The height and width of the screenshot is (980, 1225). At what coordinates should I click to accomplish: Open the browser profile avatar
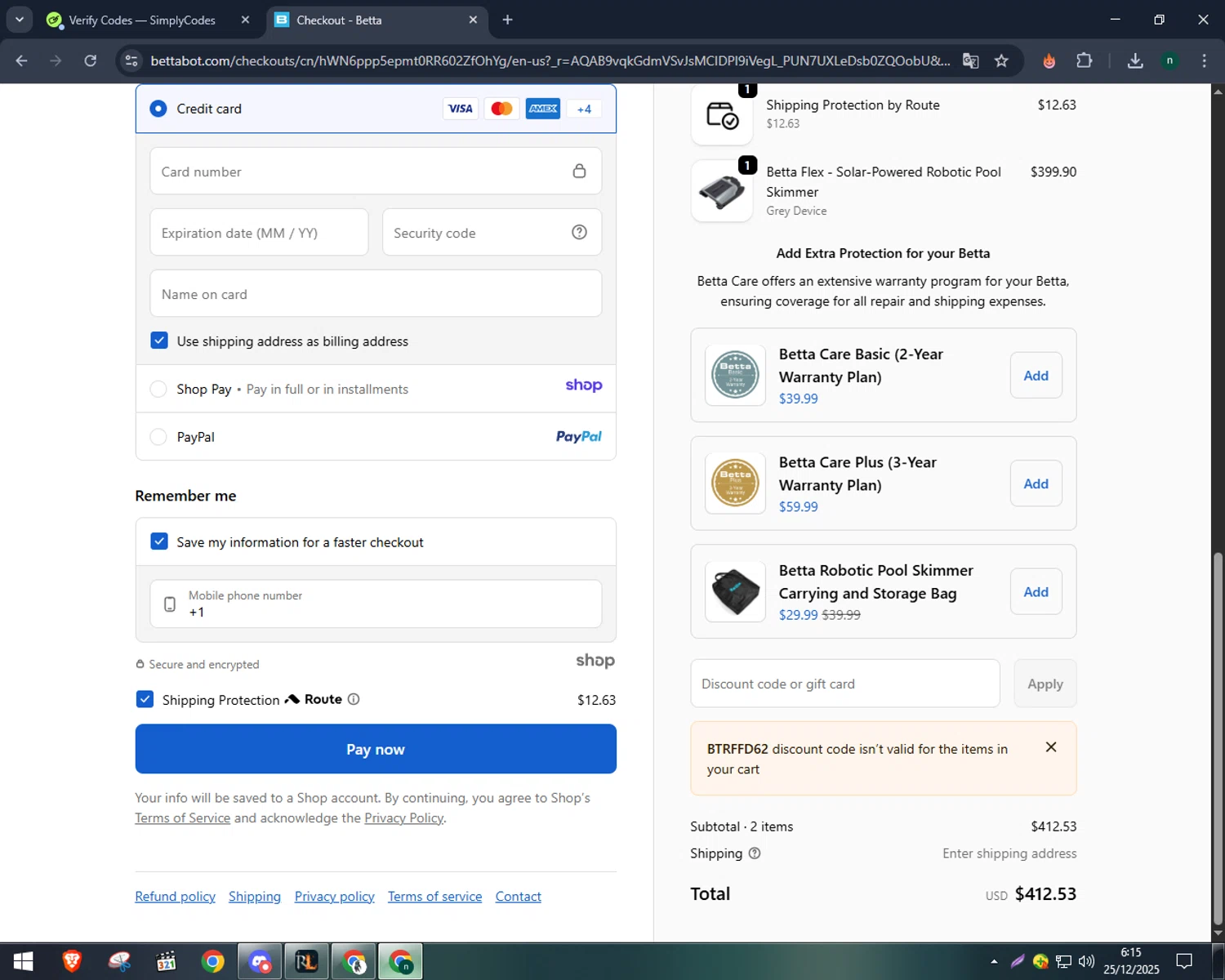click(1169, 60)
